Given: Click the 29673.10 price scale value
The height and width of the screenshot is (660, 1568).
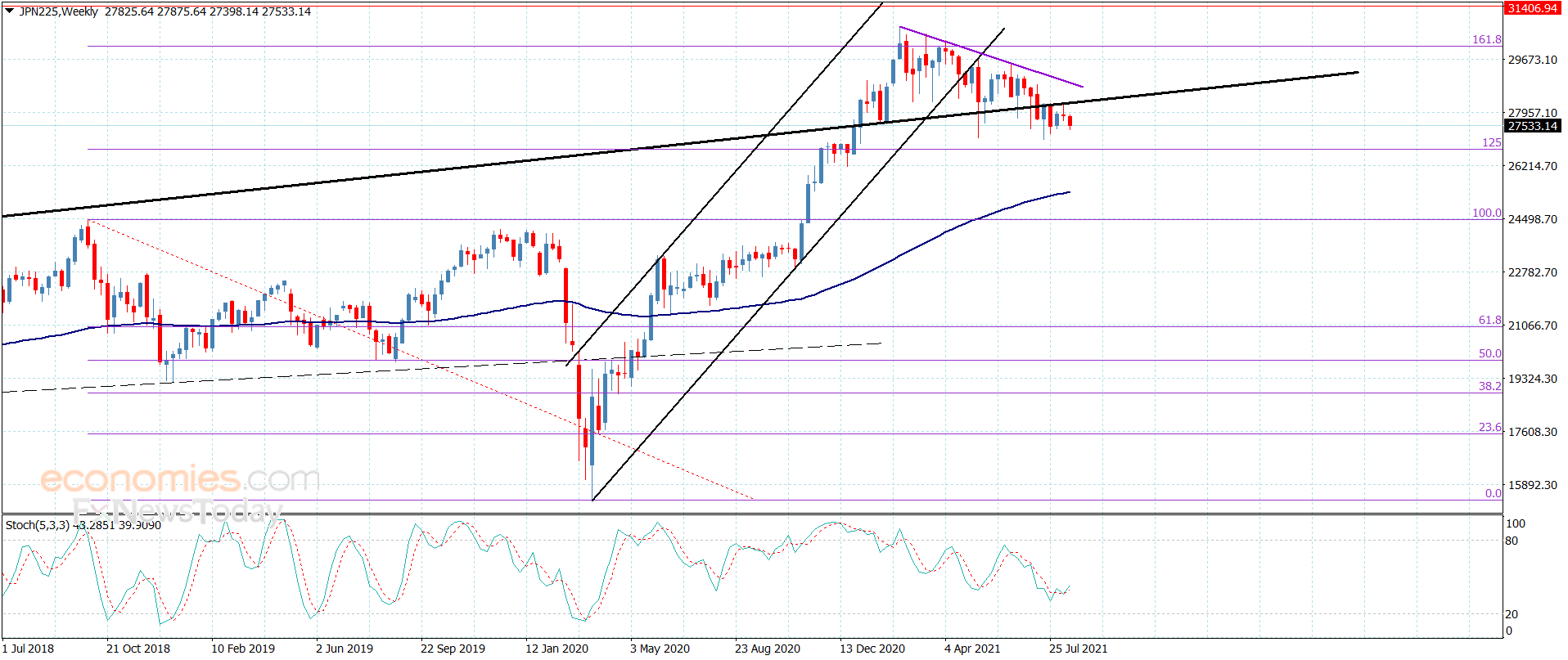Looking at the screenshot, I should [x=1532, y=60].
